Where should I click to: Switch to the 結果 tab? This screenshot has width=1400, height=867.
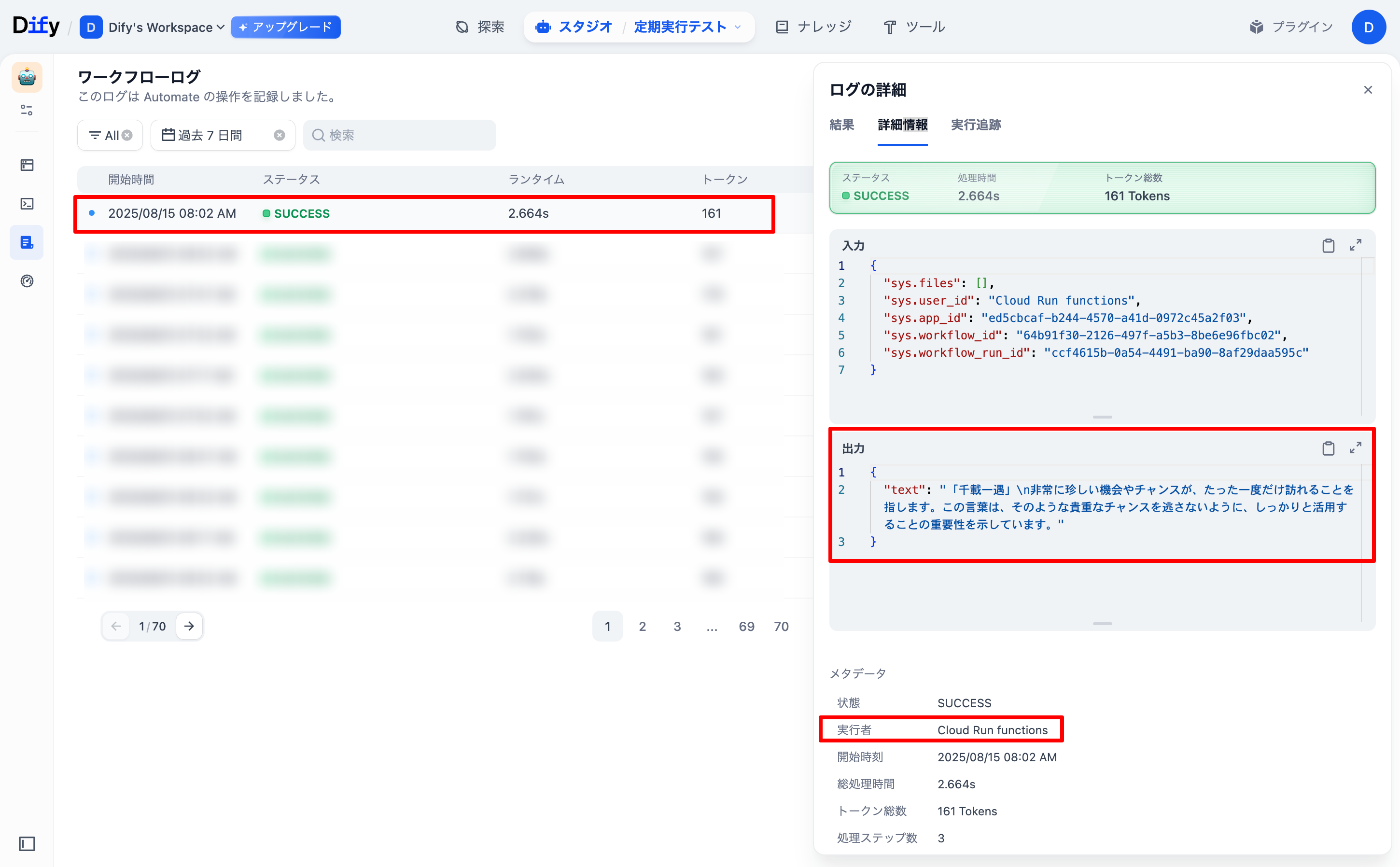(841, 125)
